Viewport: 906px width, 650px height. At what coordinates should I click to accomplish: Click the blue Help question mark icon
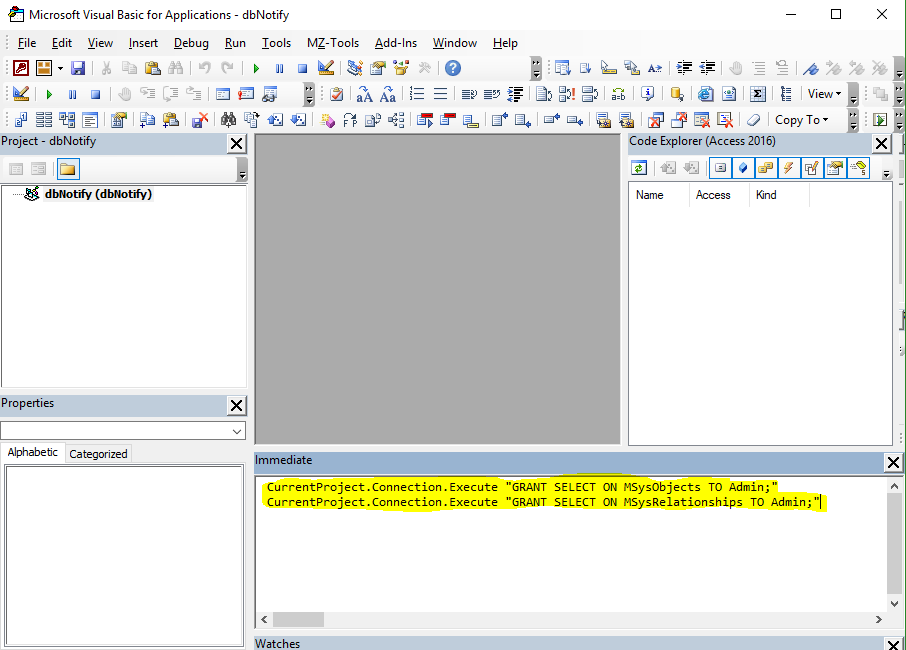pos(453,68)
